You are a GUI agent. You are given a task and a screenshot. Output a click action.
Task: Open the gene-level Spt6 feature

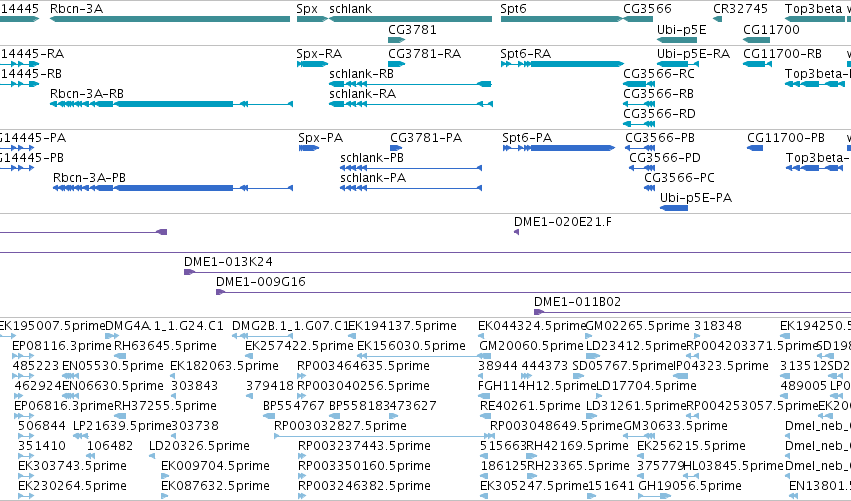[x=561, y=19]
